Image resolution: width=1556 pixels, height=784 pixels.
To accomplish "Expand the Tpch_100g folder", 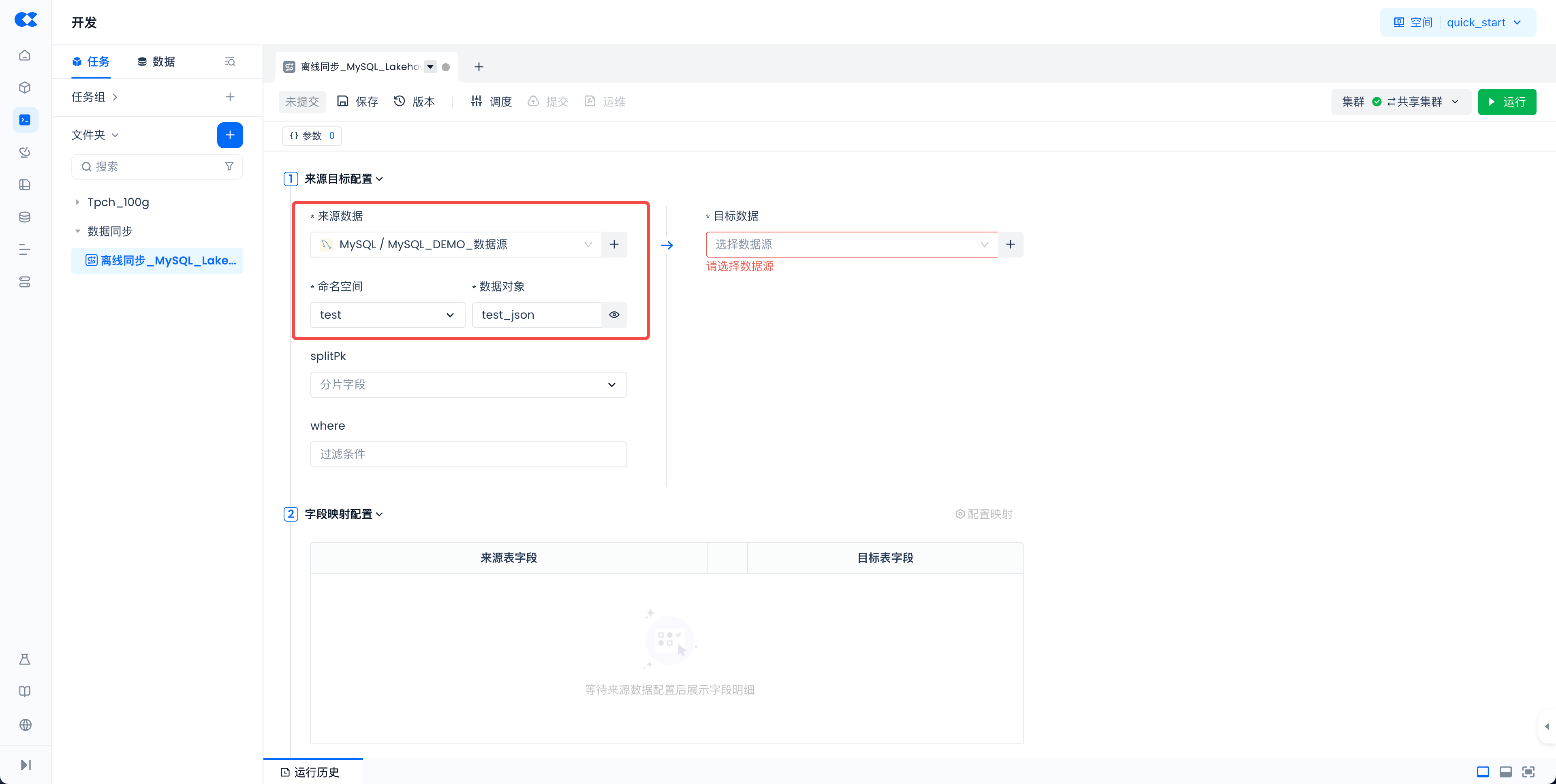I will [x=77, y=202].
